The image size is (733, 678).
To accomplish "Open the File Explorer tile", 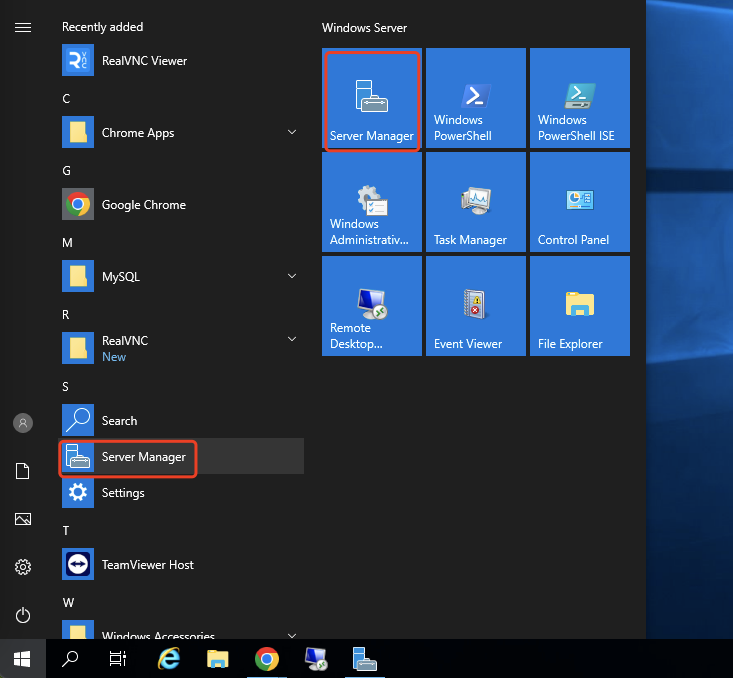I will (580, 306).
